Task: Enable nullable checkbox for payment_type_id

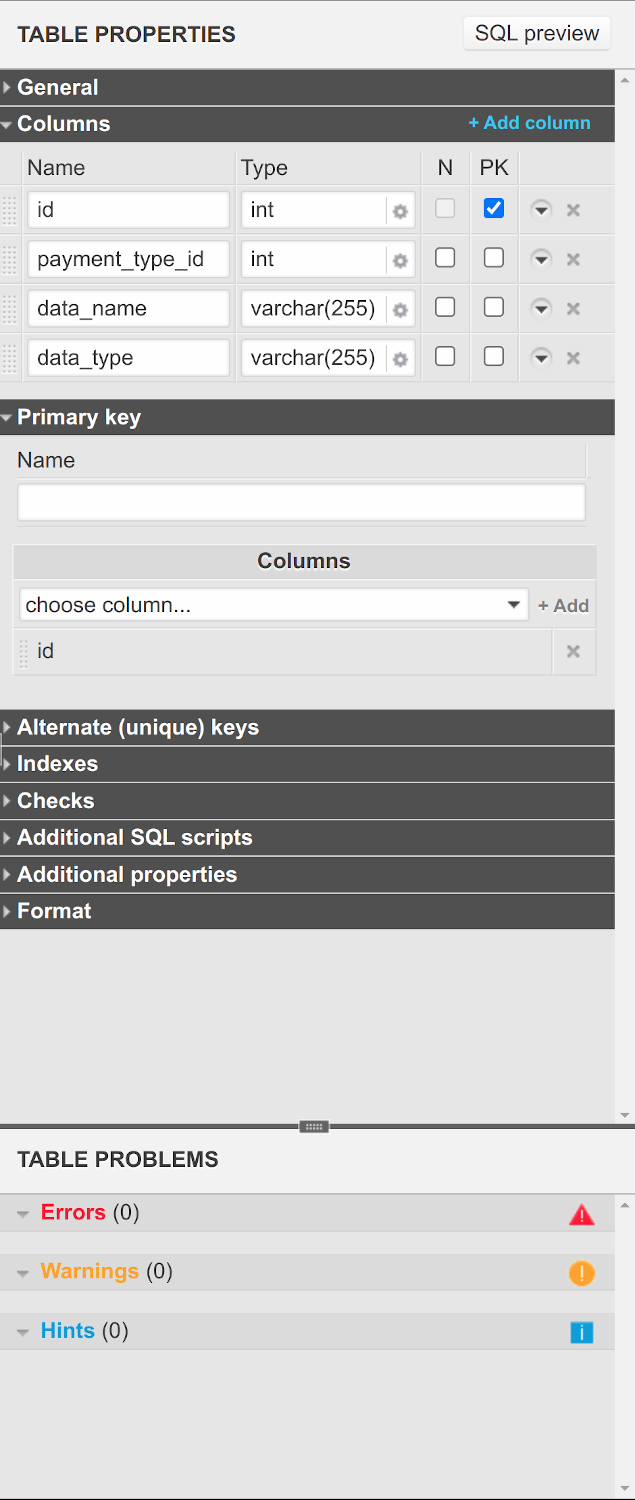Action: tap(445, 258)
